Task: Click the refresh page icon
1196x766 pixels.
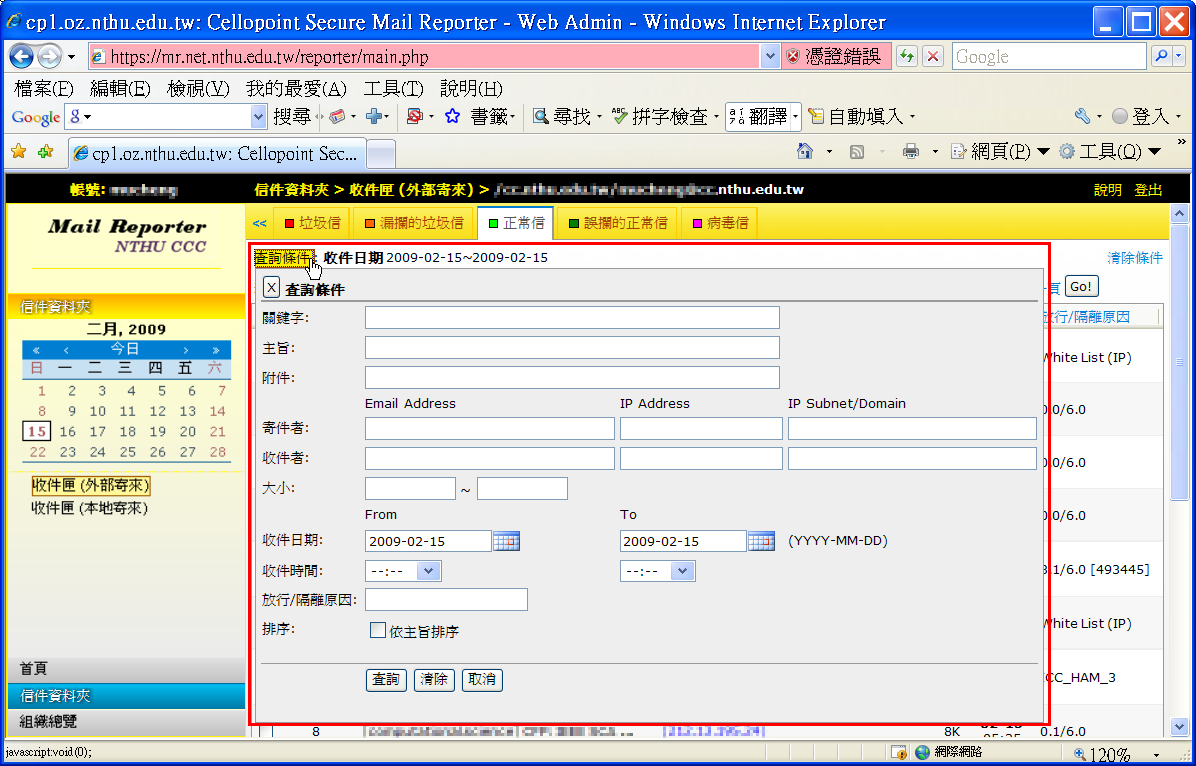Action: (x=907, y=57)
